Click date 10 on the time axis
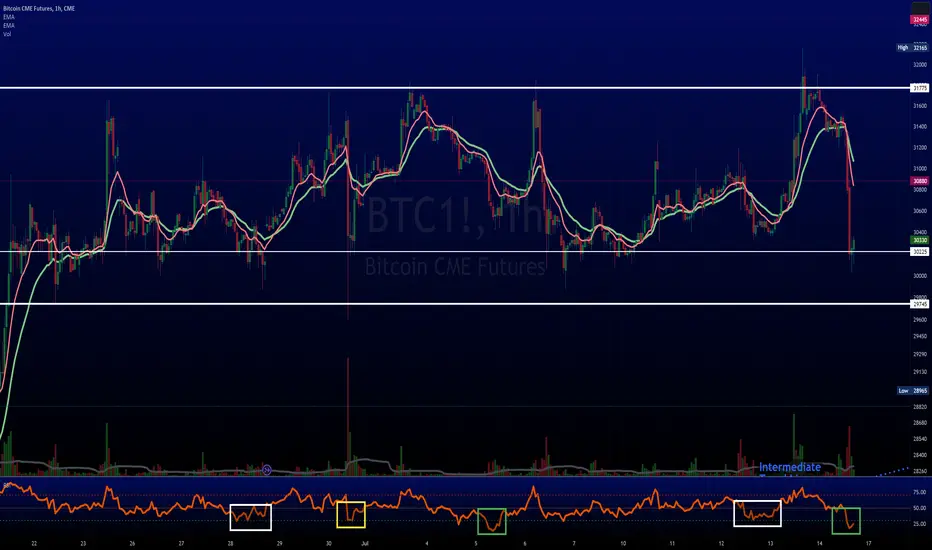This screenshot has height=550, width=932. coord(623,543)
